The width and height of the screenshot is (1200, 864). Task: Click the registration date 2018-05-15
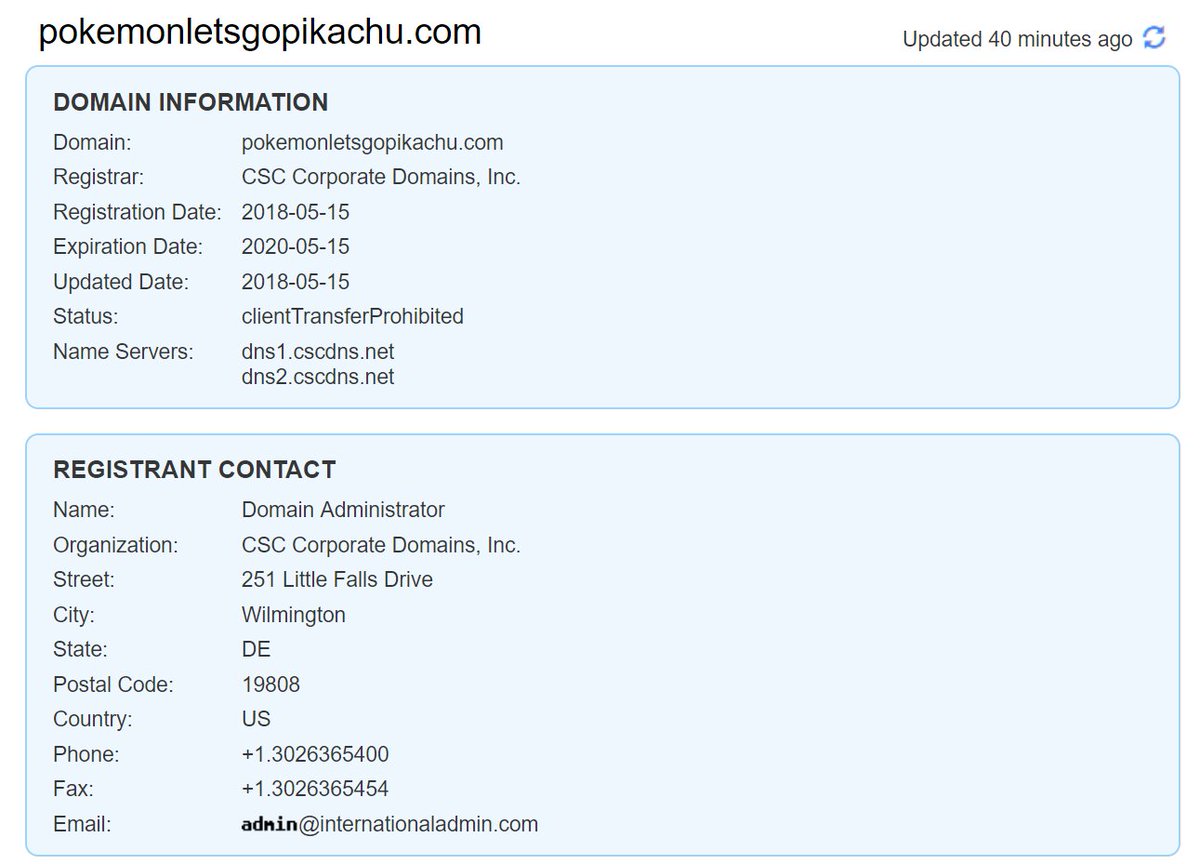[296, 212]
